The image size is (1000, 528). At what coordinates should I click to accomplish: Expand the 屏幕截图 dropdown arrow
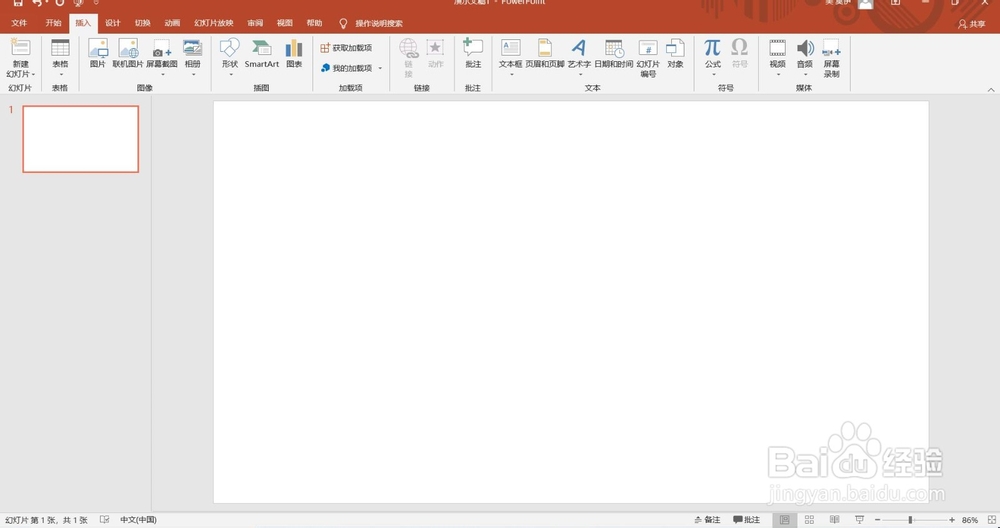click(162, 75)
